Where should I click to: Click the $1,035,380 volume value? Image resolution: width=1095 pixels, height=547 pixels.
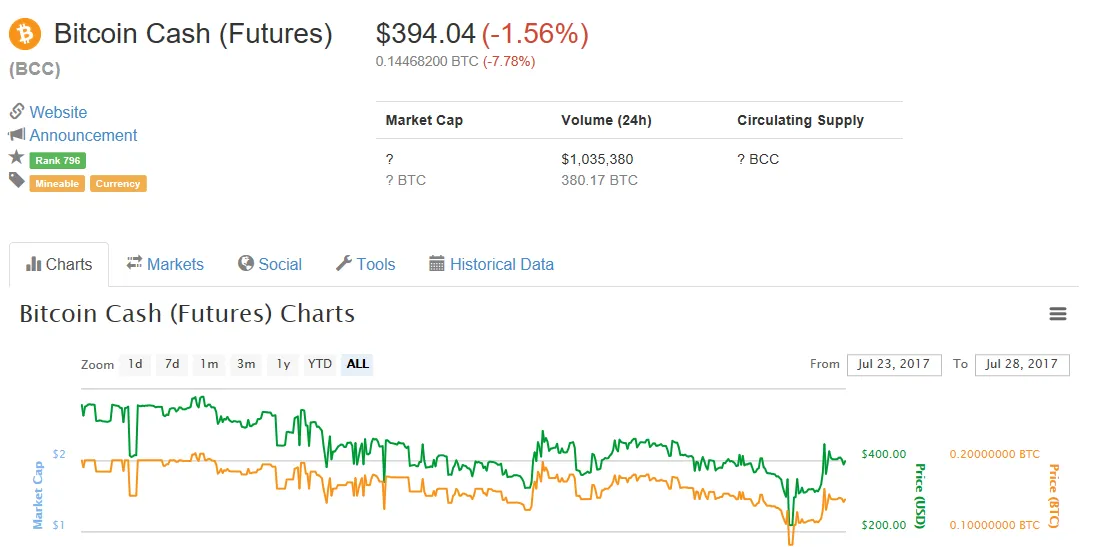click(x=597, y=159)
